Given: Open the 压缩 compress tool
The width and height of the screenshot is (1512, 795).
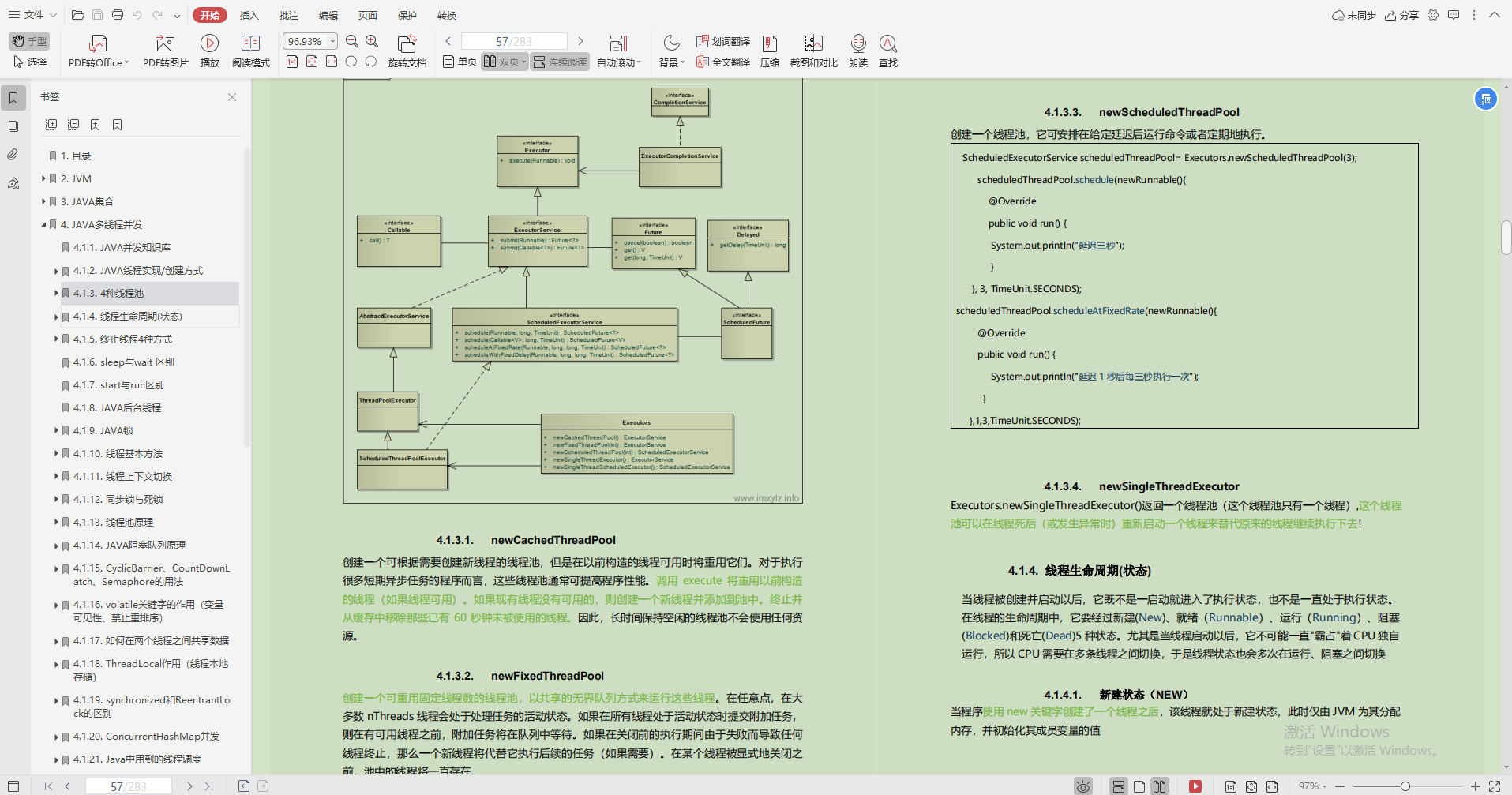Looking at the screenshot, I should coord(770,51).
